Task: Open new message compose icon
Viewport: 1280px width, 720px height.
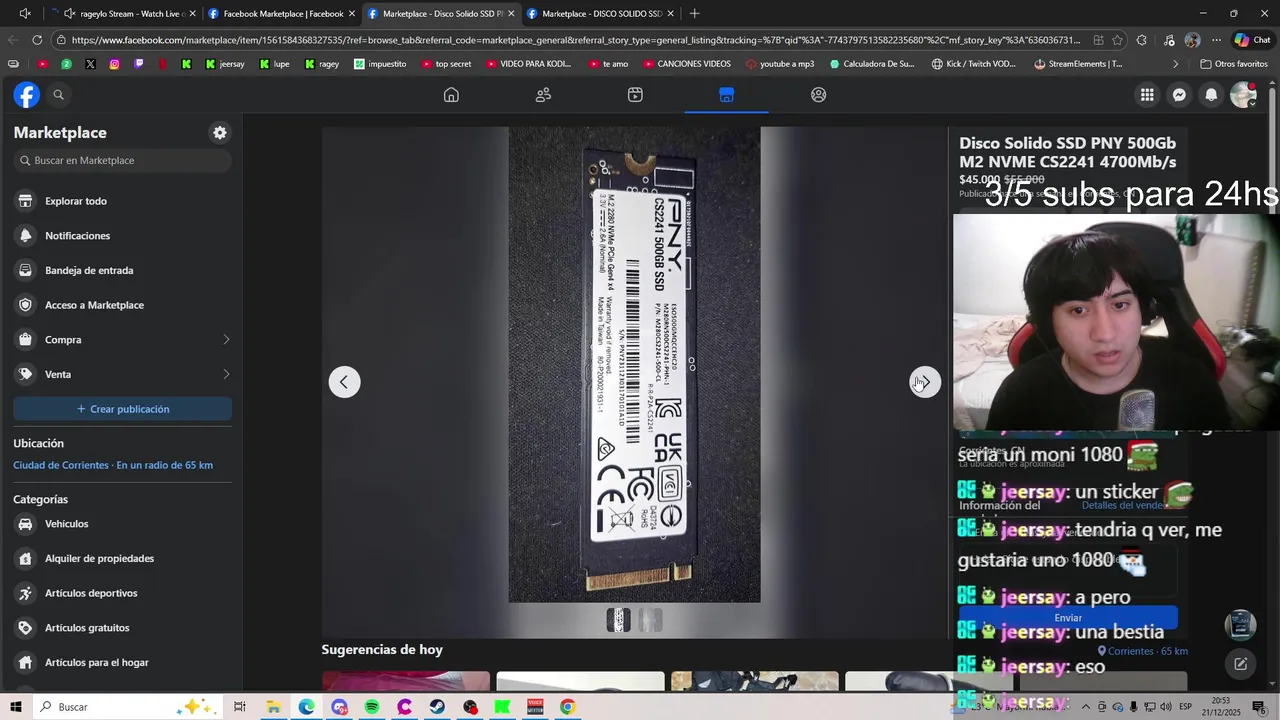Action: tap(1240, 664)
